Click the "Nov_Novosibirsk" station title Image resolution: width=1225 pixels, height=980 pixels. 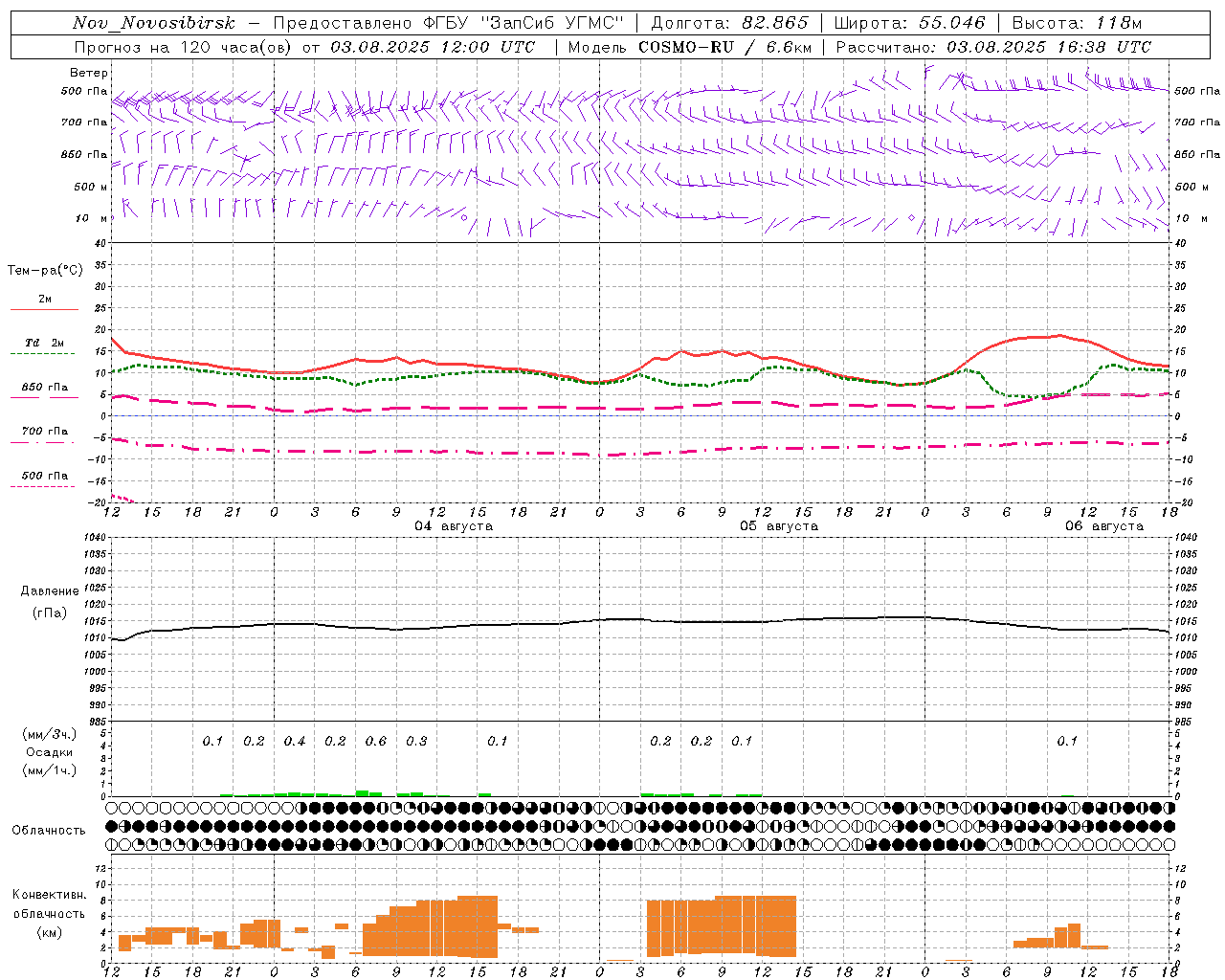153,23
